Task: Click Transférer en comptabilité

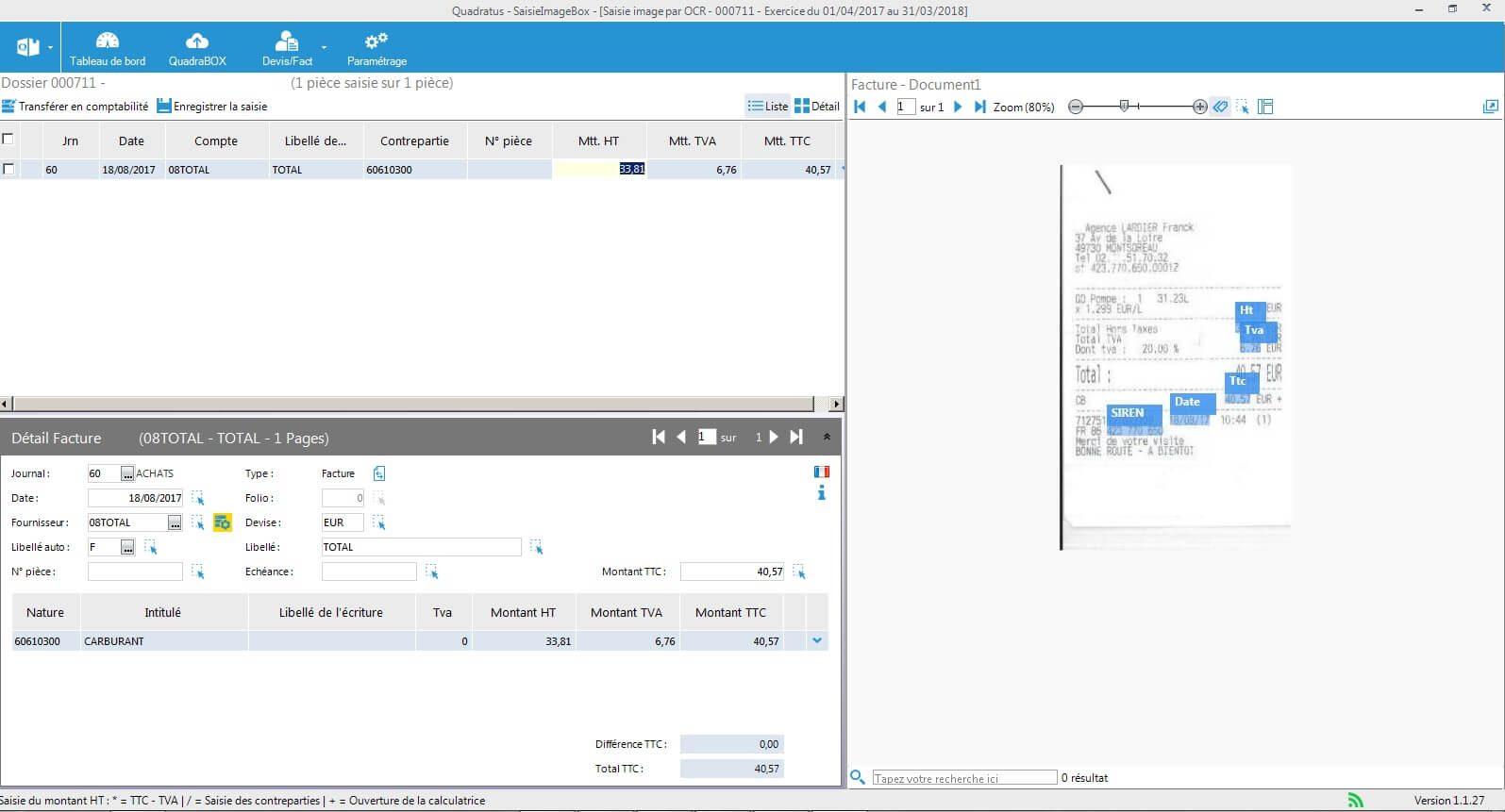Action: coord(75,107)
